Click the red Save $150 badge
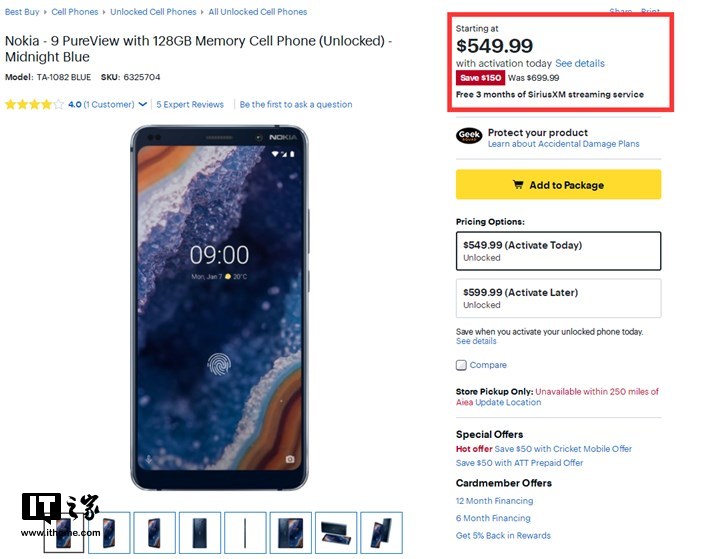728x559 pixels. pyautogui.click(x=481, y=78)
